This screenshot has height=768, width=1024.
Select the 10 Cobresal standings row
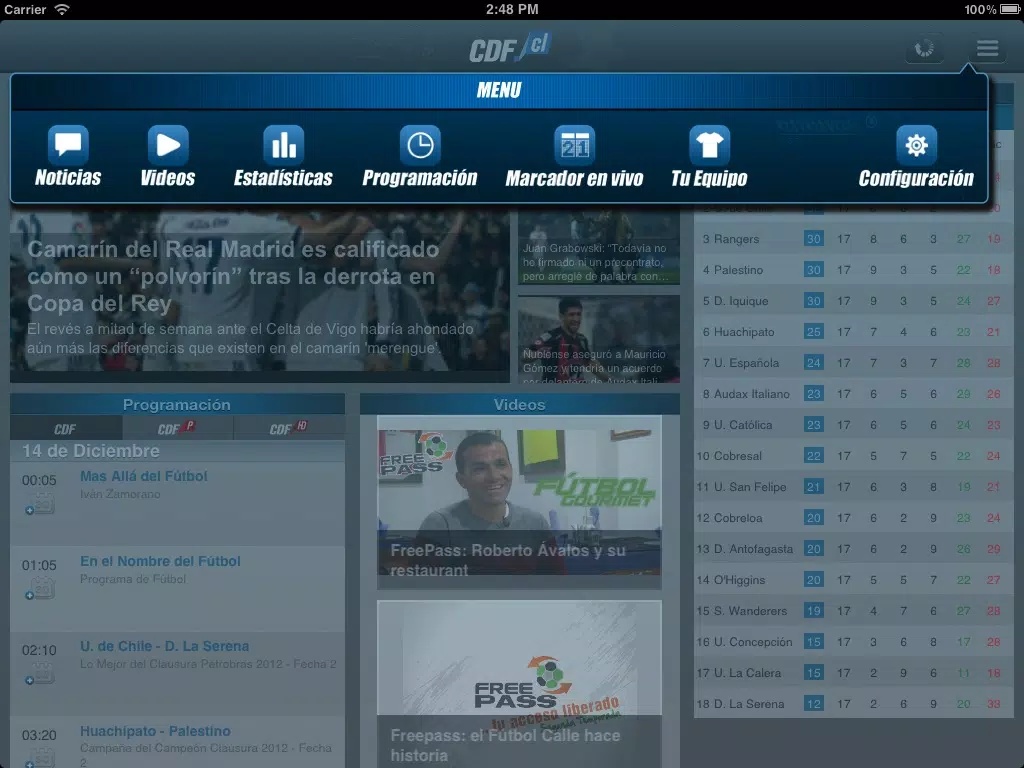tap(854, 456)
